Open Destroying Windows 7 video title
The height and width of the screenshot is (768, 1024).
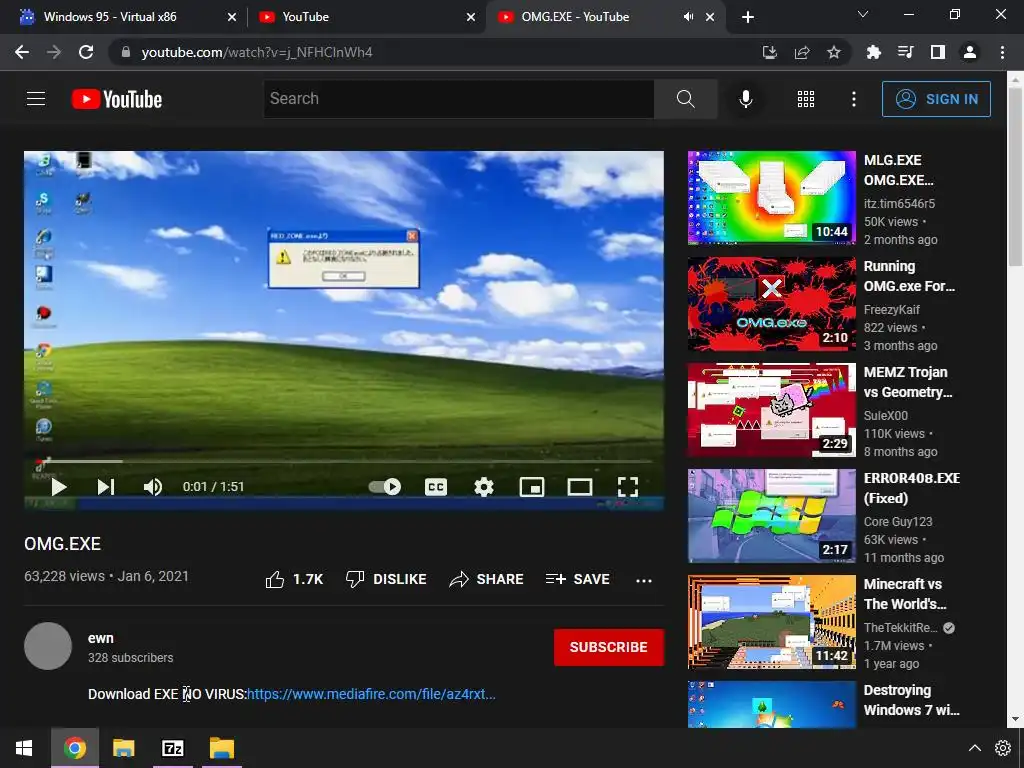[x=911, y=700]
